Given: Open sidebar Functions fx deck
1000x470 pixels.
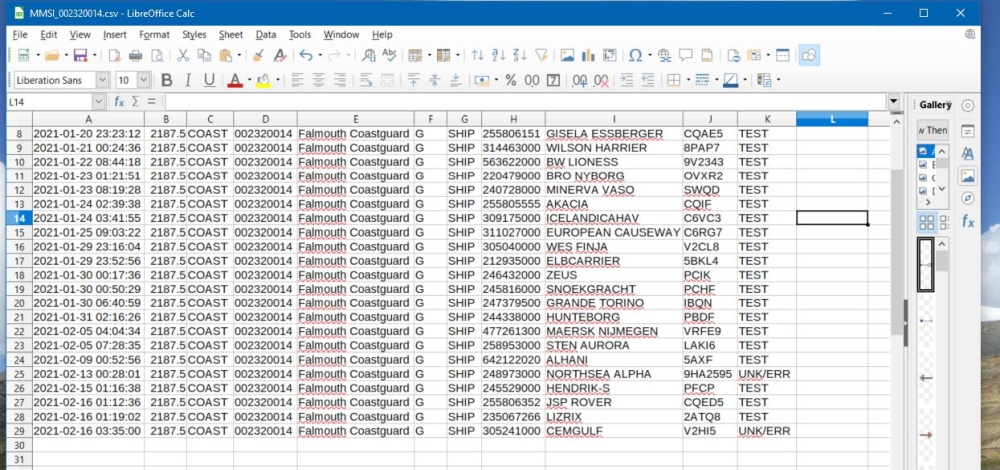Looking at the screenshot, I should (x=967, y=221).
